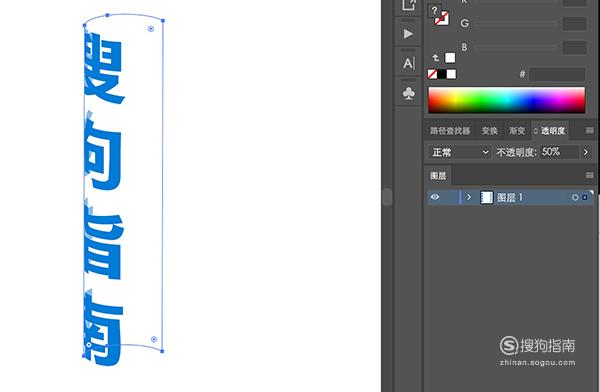Expand 图层 1 with the chevron
This screenshot has width=600, height=392.
pos(469,197)
